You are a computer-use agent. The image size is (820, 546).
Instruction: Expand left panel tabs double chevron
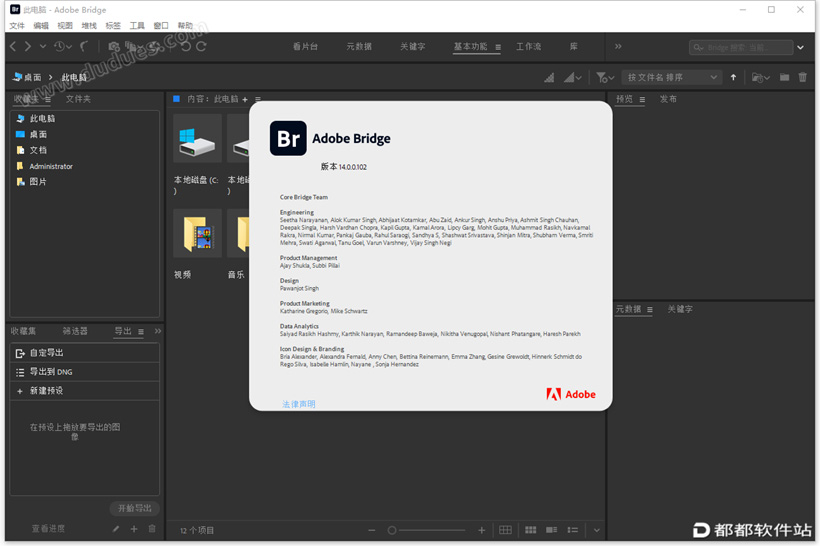158,331
